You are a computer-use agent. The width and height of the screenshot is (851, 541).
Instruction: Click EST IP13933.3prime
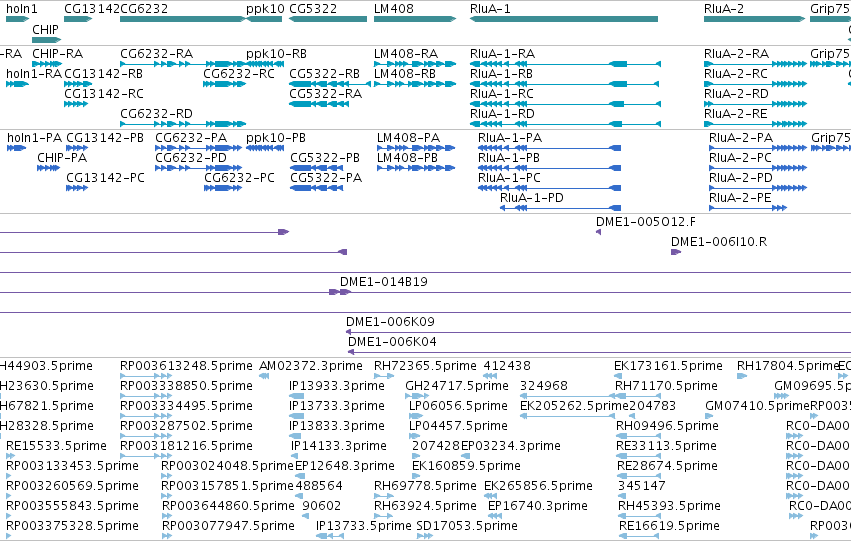click(x=296, y=396)
